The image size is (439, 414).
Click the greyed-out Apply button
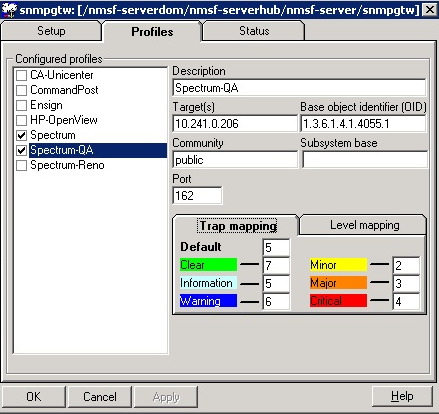pyautogui.click(x=166, y=397)
